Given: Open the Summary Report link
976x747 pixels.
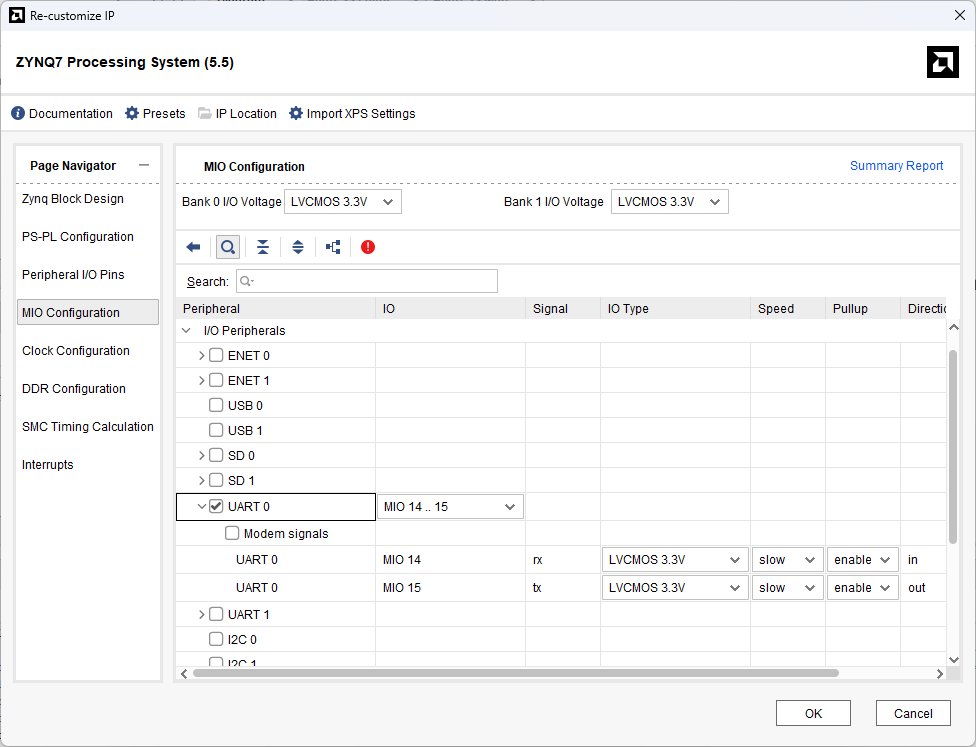Looking at the screenshot, I should pos(896,166).
